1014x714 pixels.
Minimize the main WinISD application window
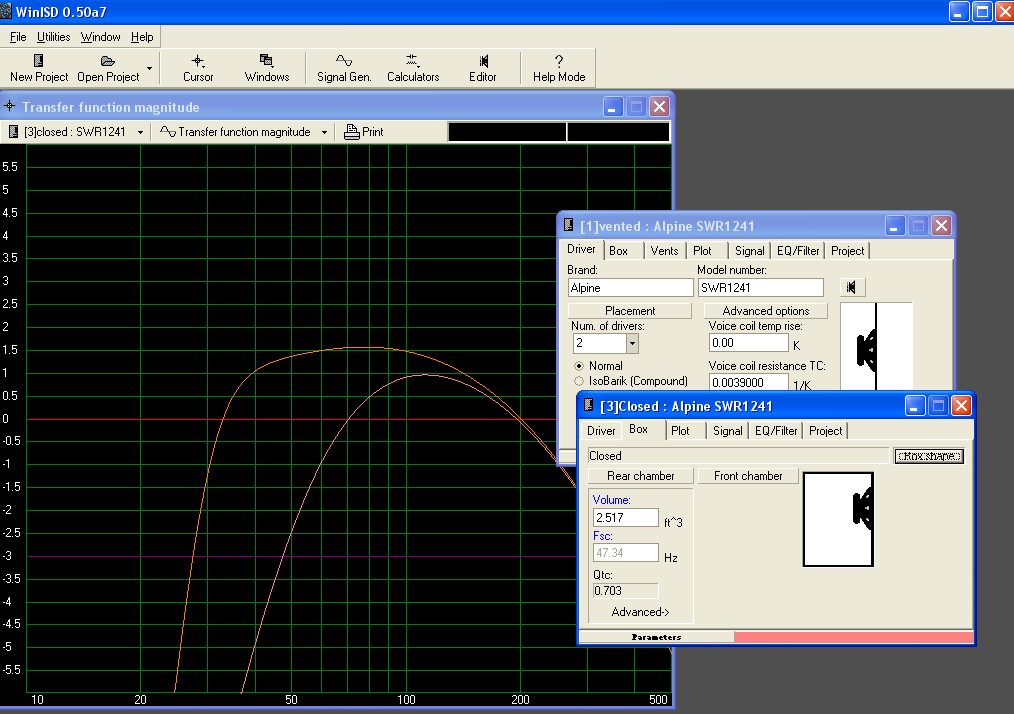click(959, 12)
